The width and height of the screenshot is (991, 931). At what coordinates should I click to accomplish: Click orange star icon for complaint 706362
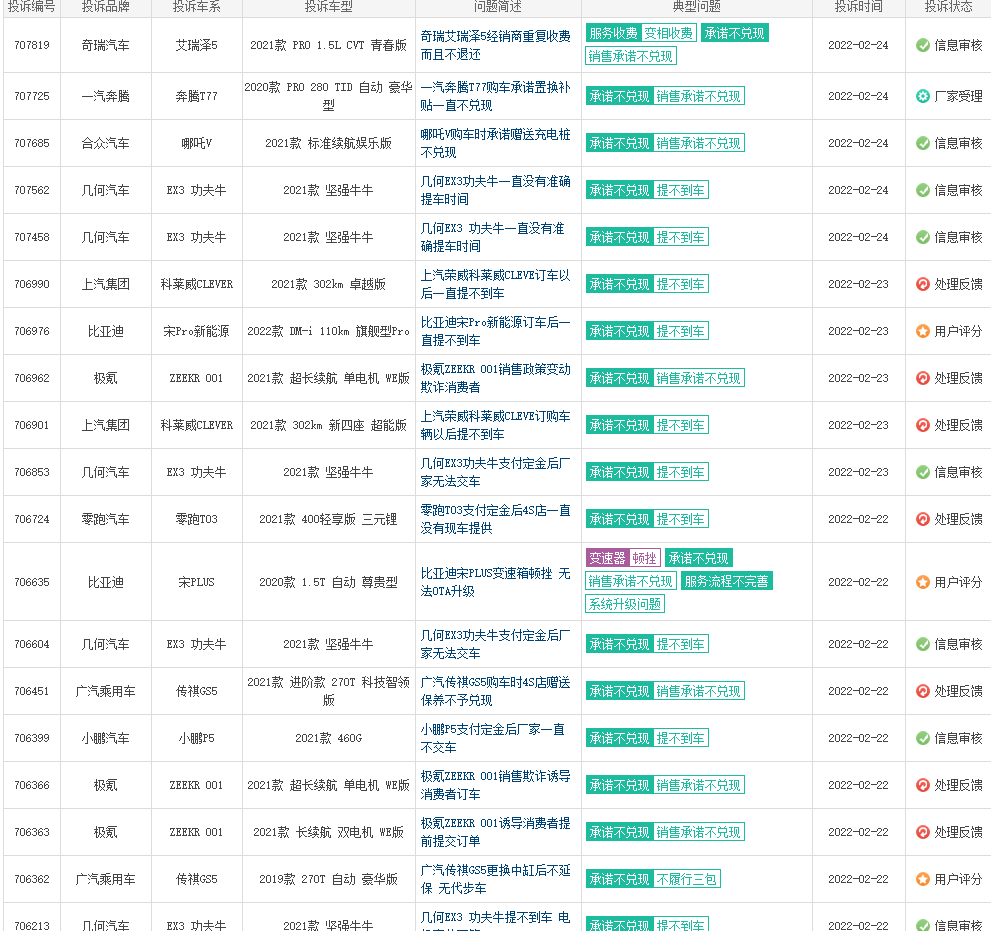coord(922,879)
